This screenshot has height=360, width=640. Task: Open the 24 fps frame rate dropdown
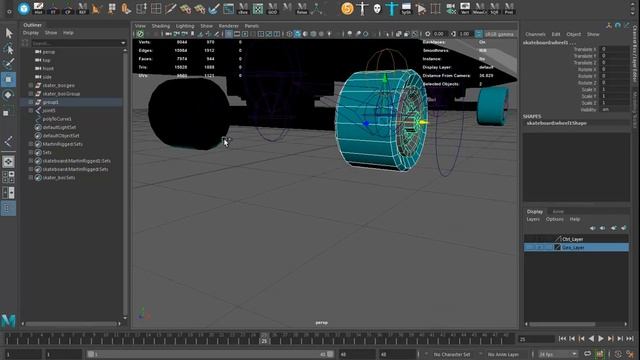pos(558,354)
